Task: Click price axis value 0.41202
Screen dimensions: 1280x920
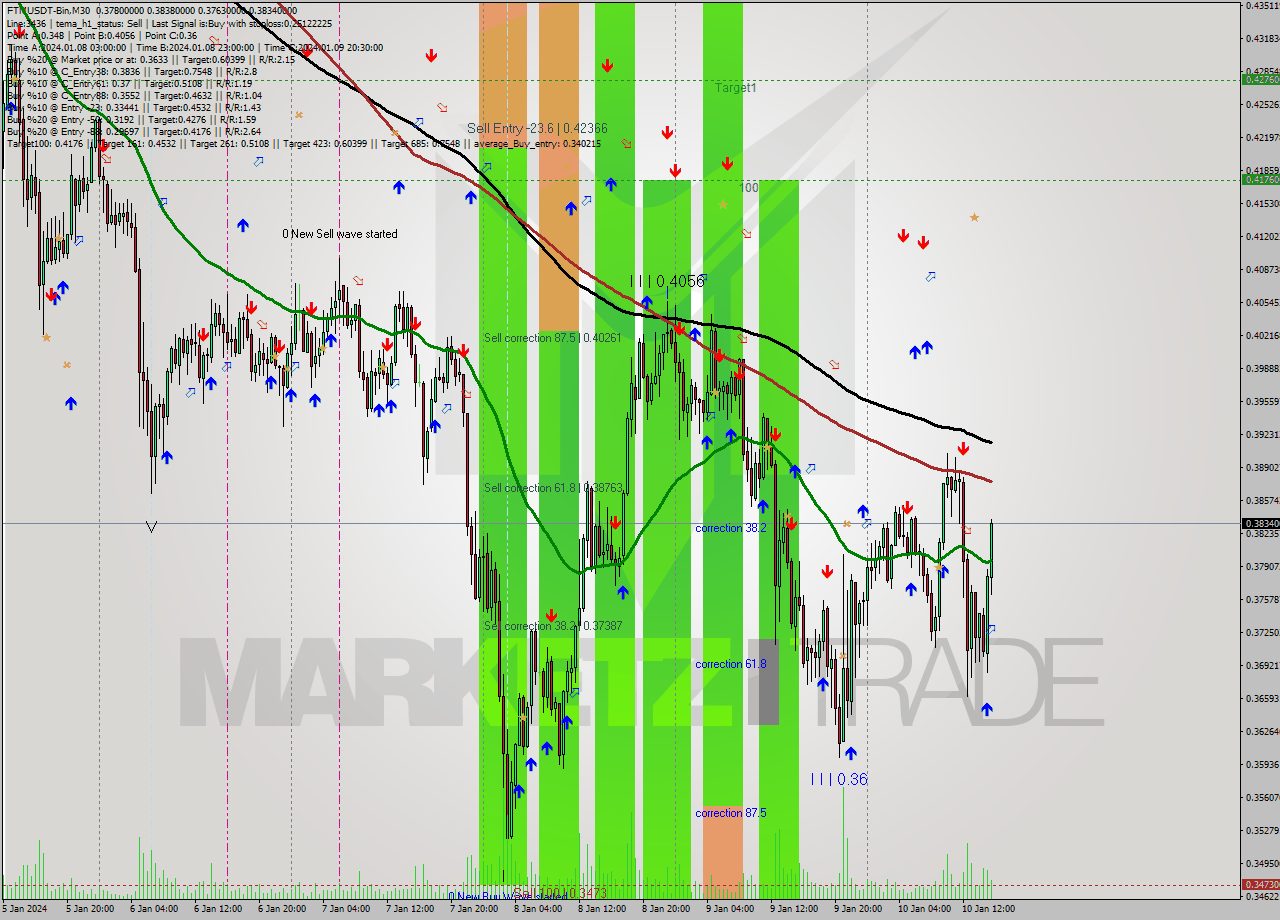Action: [x=1262, y=237]
